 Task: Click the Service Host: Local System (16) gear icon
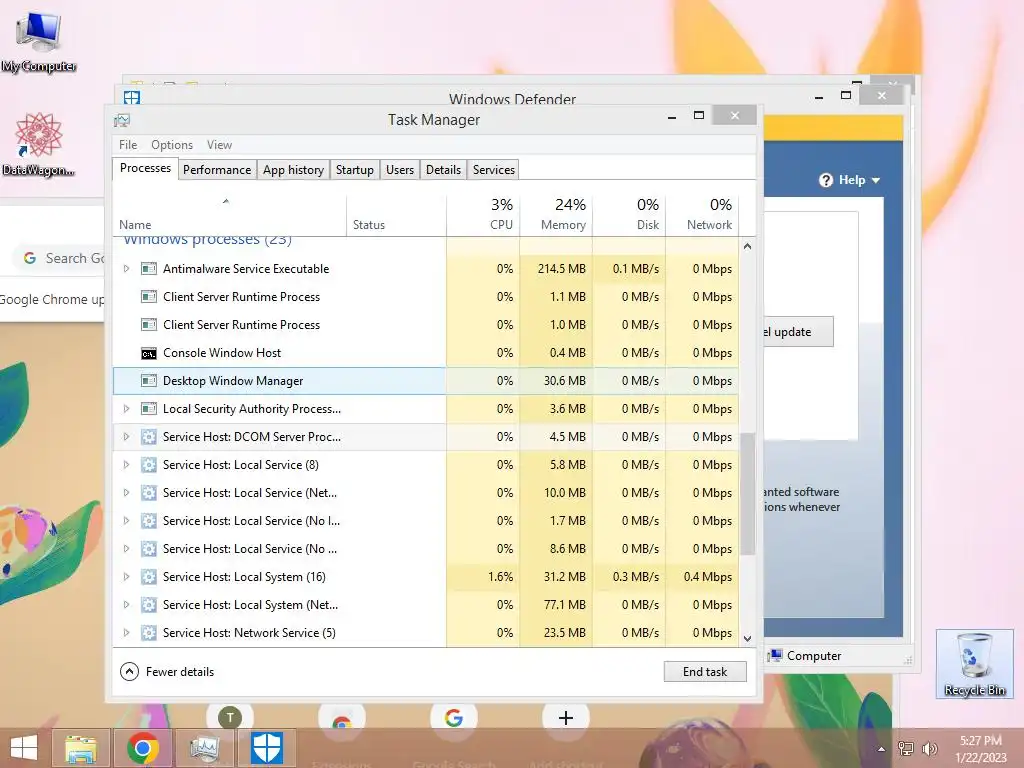149,577
